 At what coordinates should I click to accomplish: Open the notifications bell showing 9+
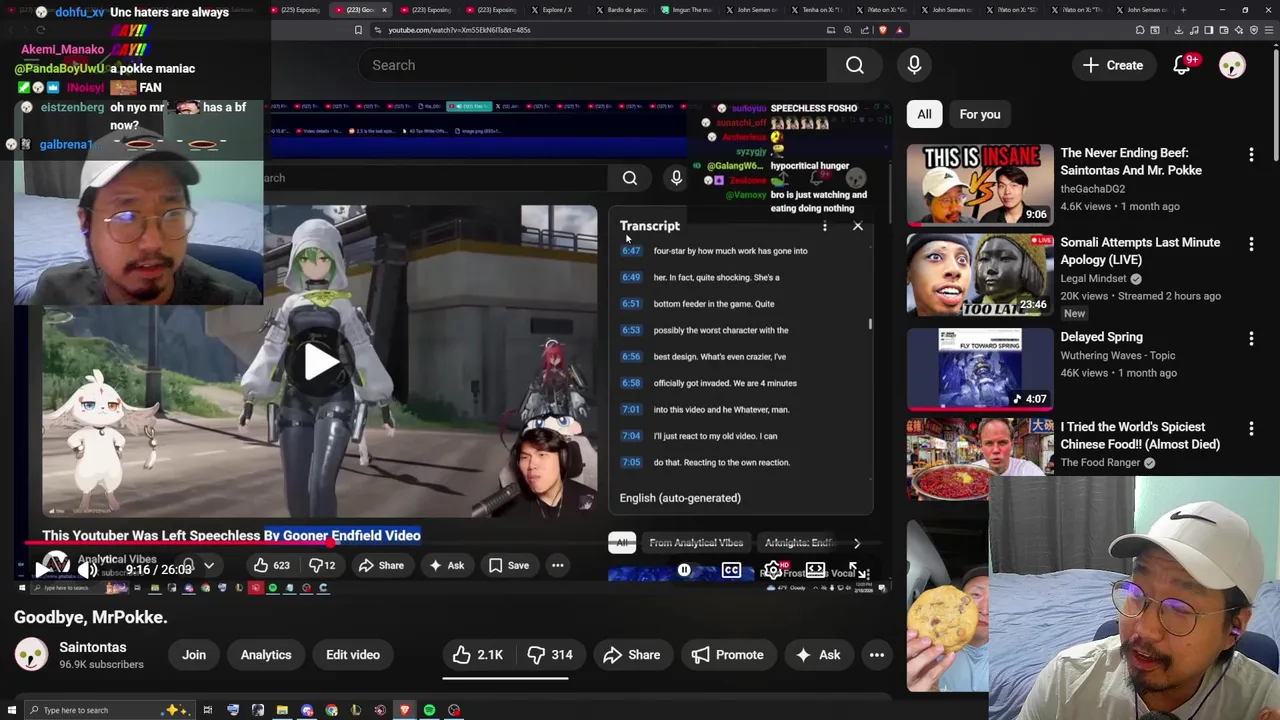pos(1182,65)
